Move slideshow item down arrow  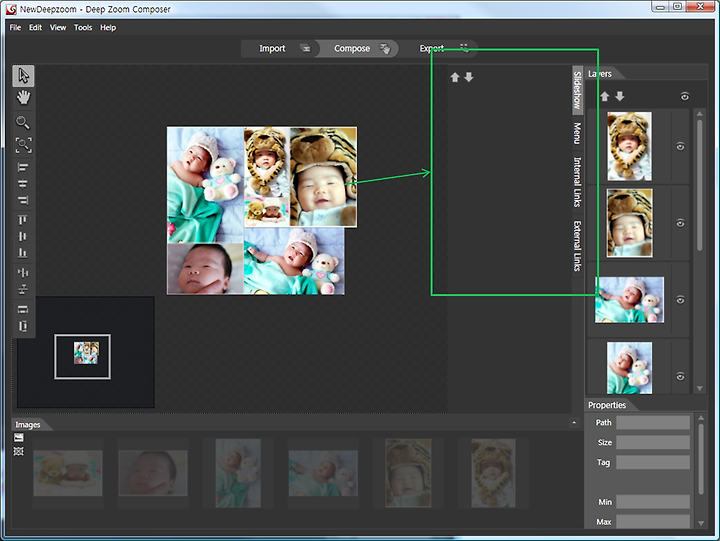coord(468,77)
